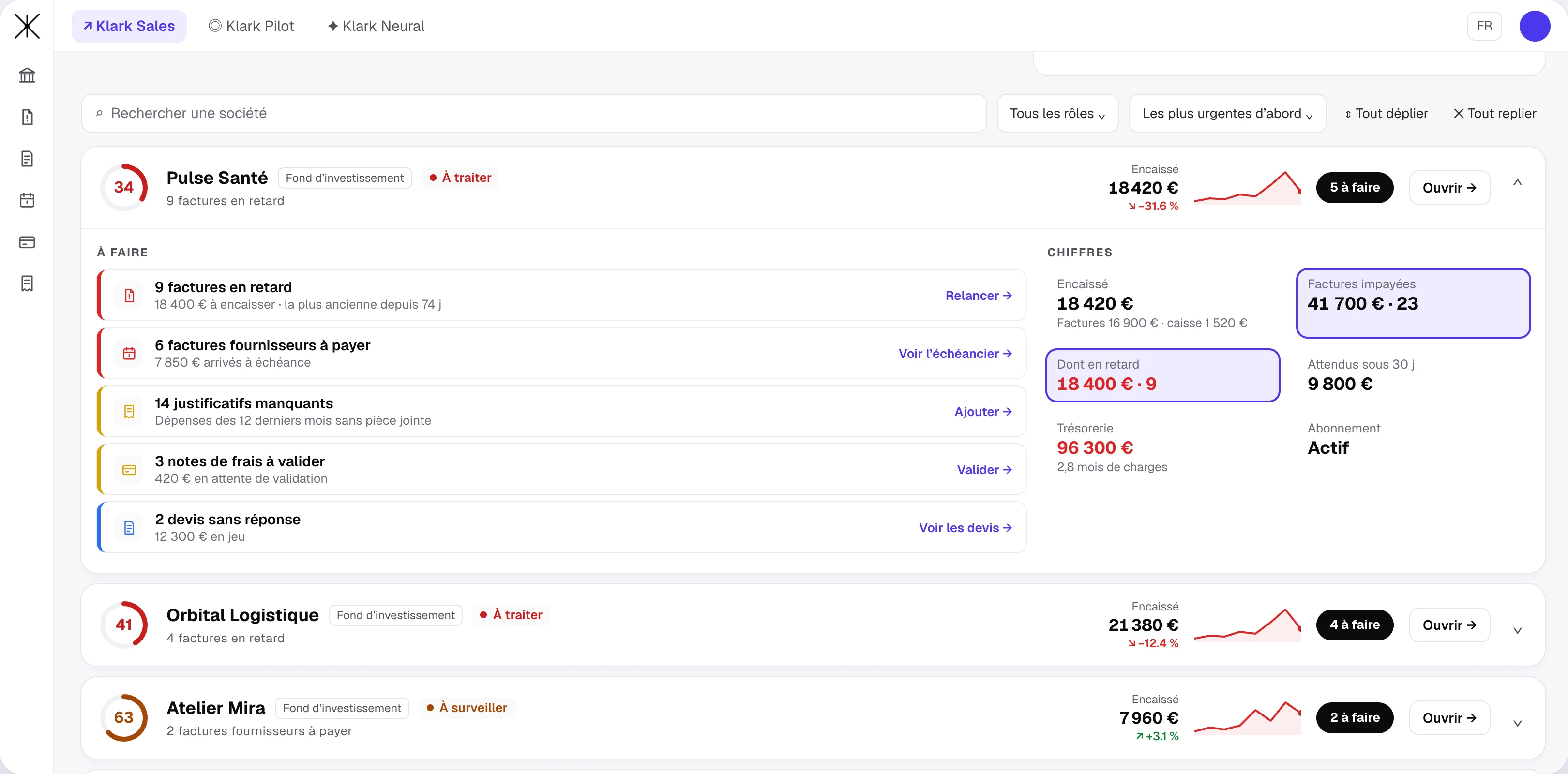Click Relancer for late invoices
The height and width of the screenshot is (774, 1568).
[x=978, y=296]
